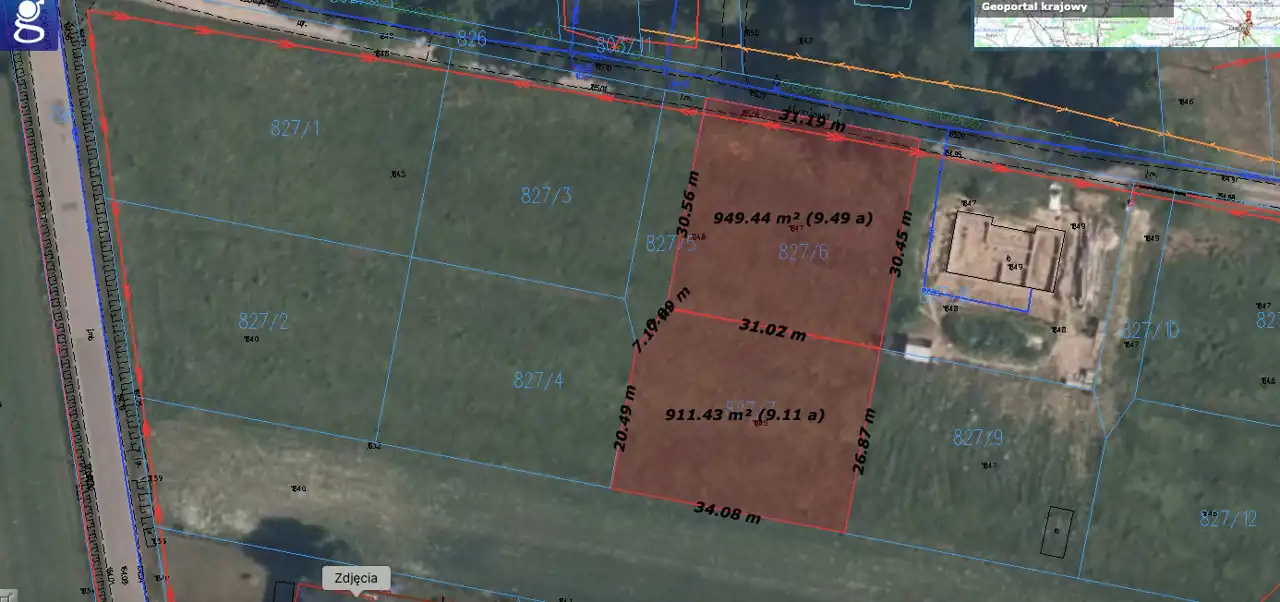Click the Zdjęcia tooltip label
1280x602 pixels.
(355, 578)
